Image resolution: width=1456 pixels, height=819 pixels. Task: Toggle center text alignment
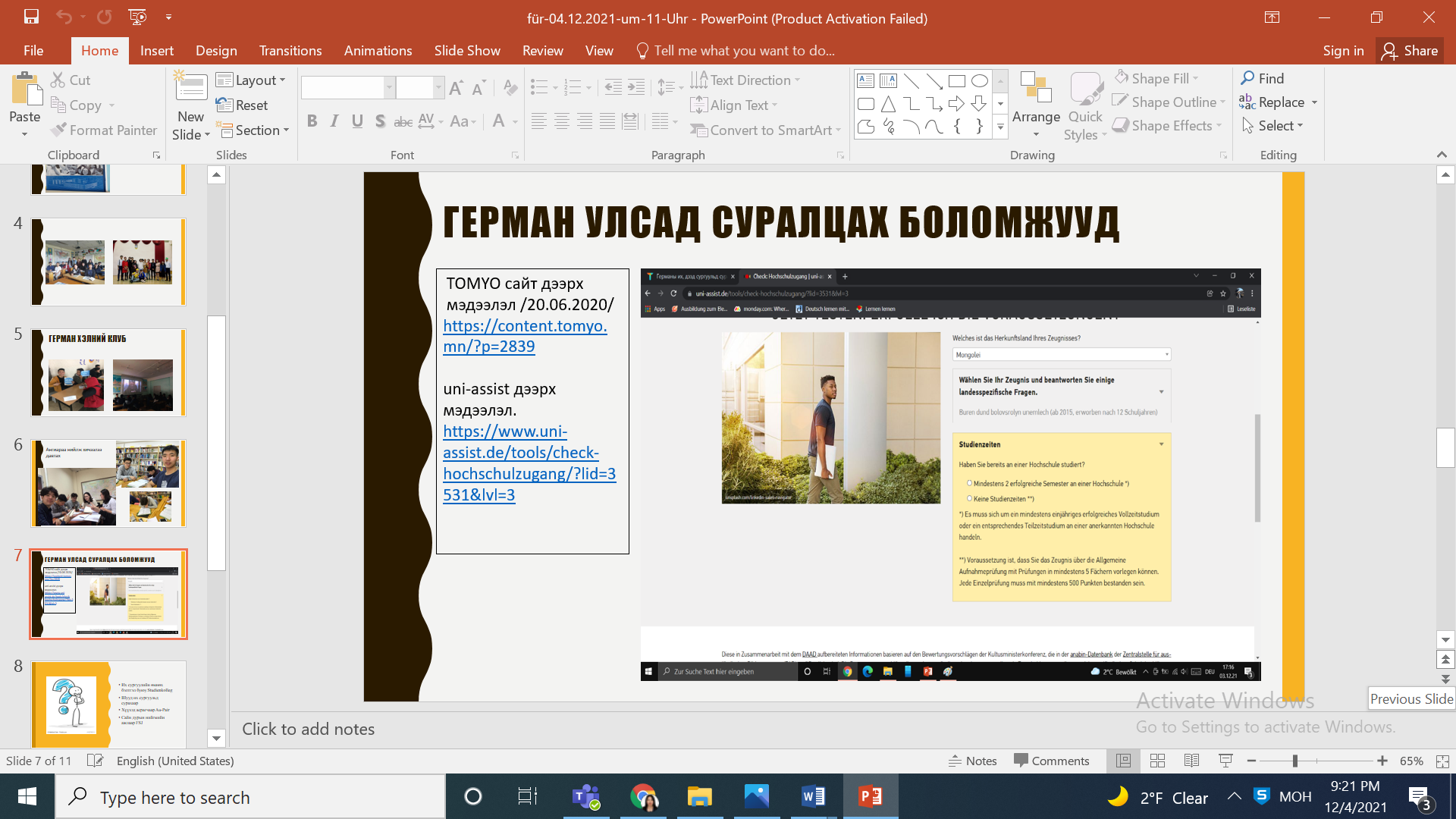(562, 121)
